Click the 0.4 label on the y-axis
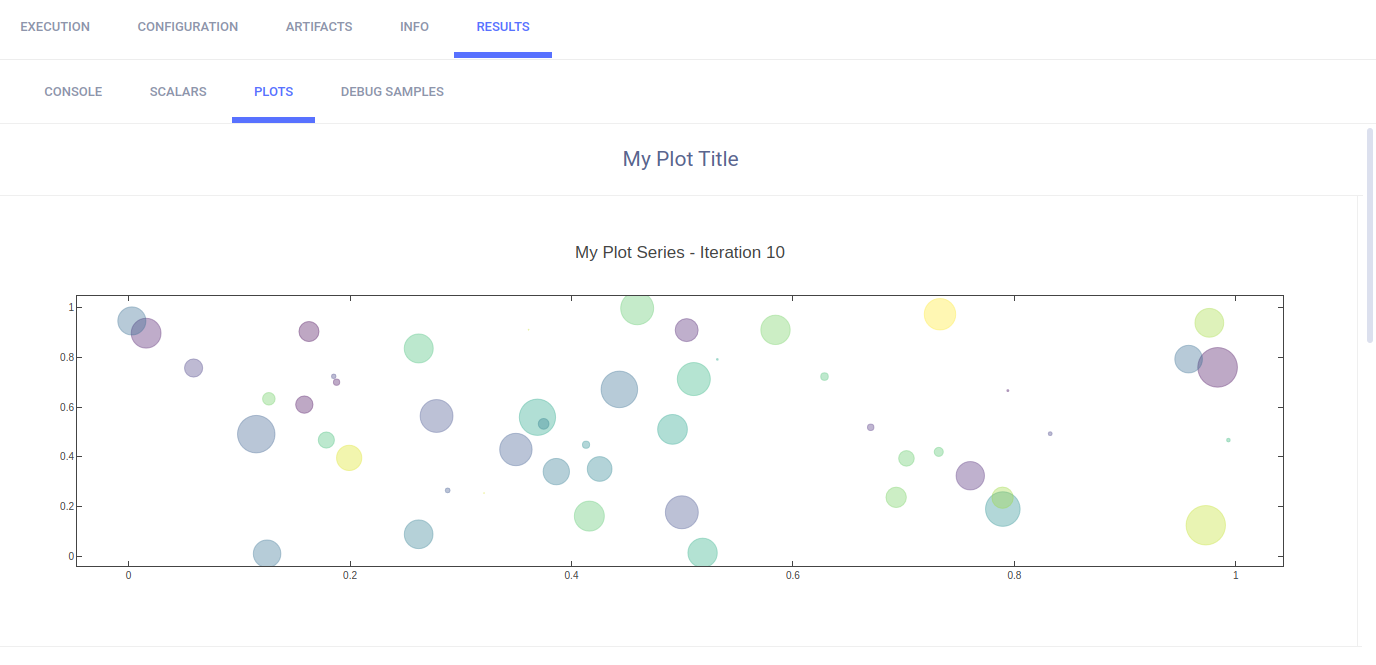 (x=60, y=457)
